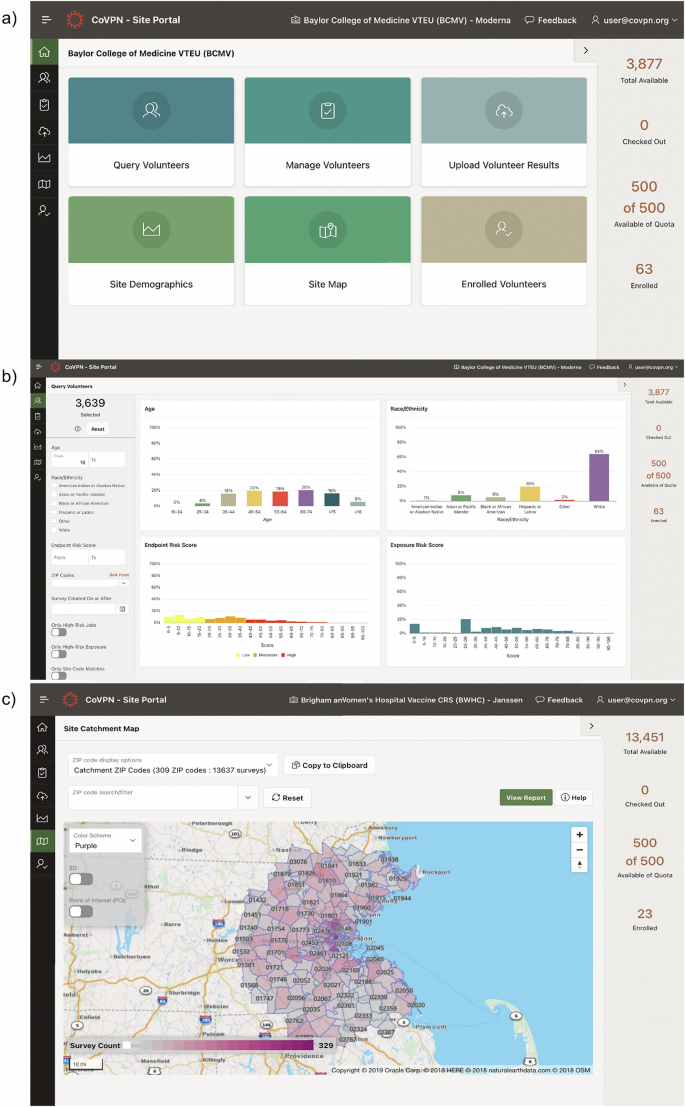Click Reset button in Query Volunteers panel
The width and height of the screenshot is (685, 1107).
click(x=97, y=429)
